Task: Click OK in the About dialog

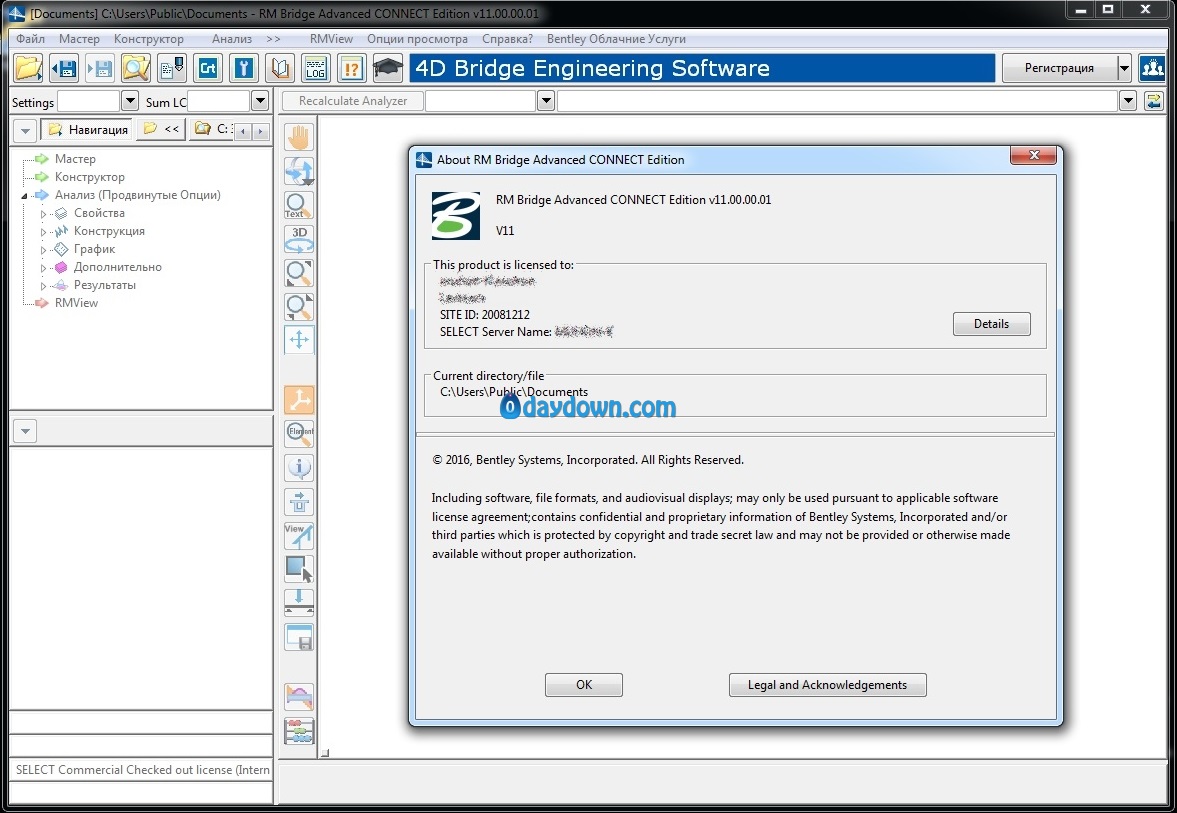Action: [583, 685]
